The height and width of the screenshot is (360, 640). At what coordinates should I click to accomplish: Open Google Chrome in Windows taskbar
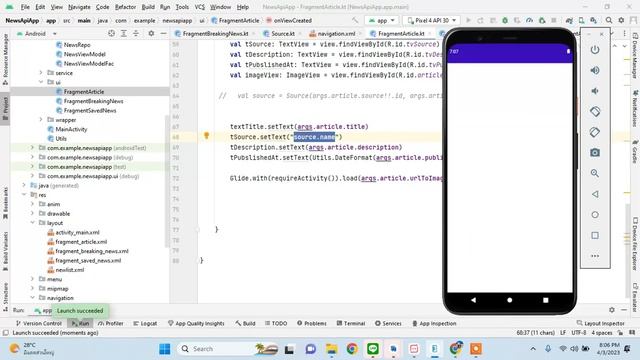[x=352, y=349]
